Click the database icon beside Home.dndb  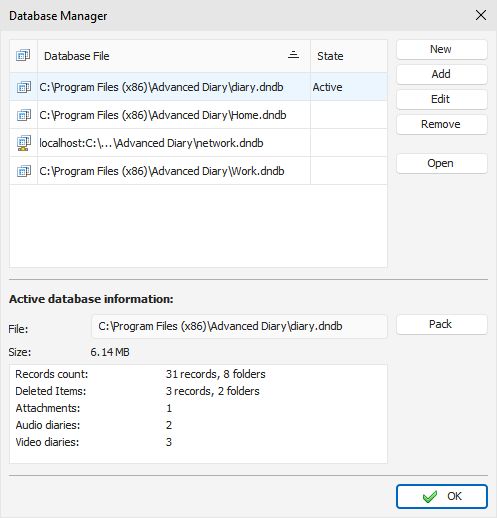pyautogui.click(x=24, y=115)
